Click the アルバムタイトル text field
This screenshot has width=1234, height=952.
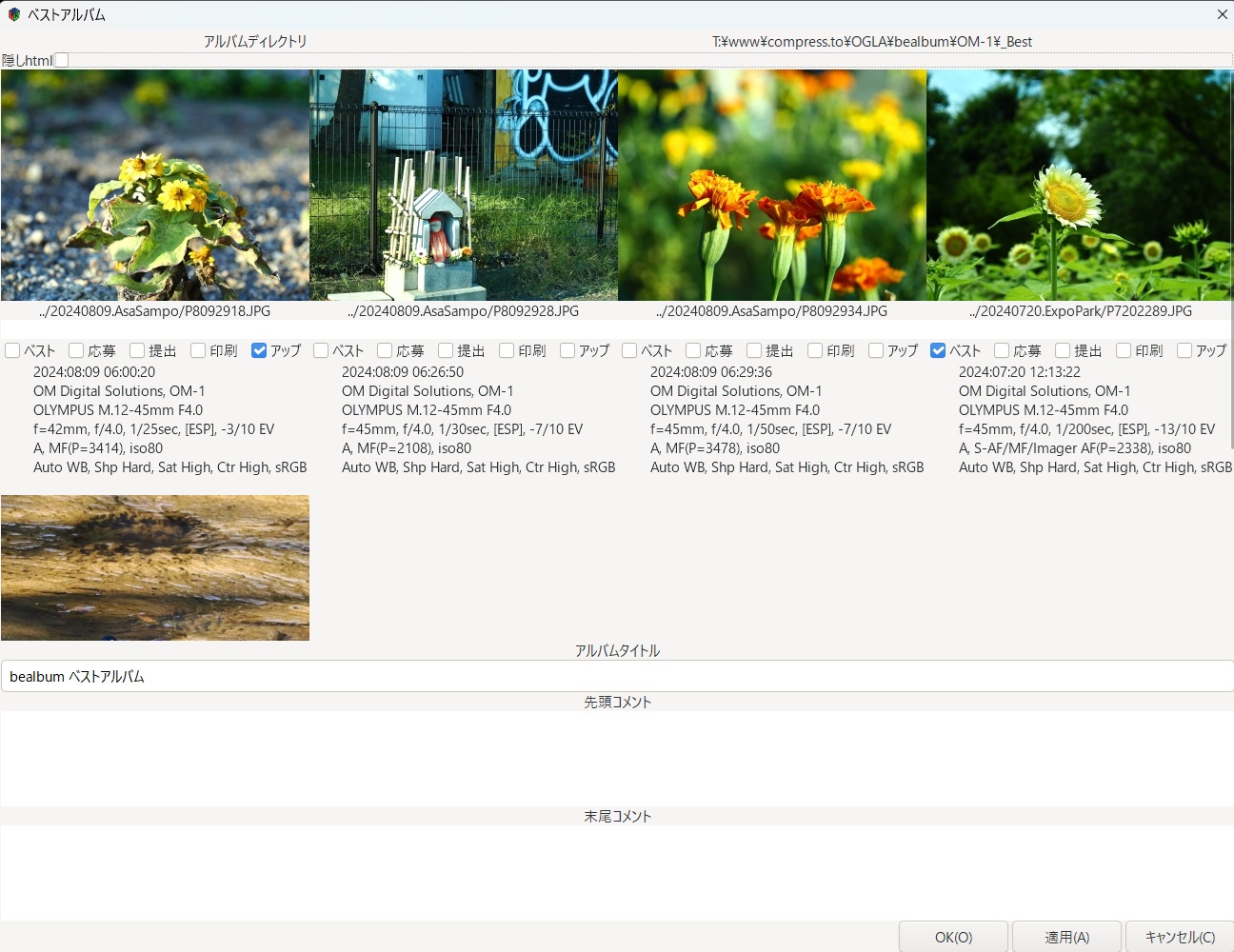point(617,676)
